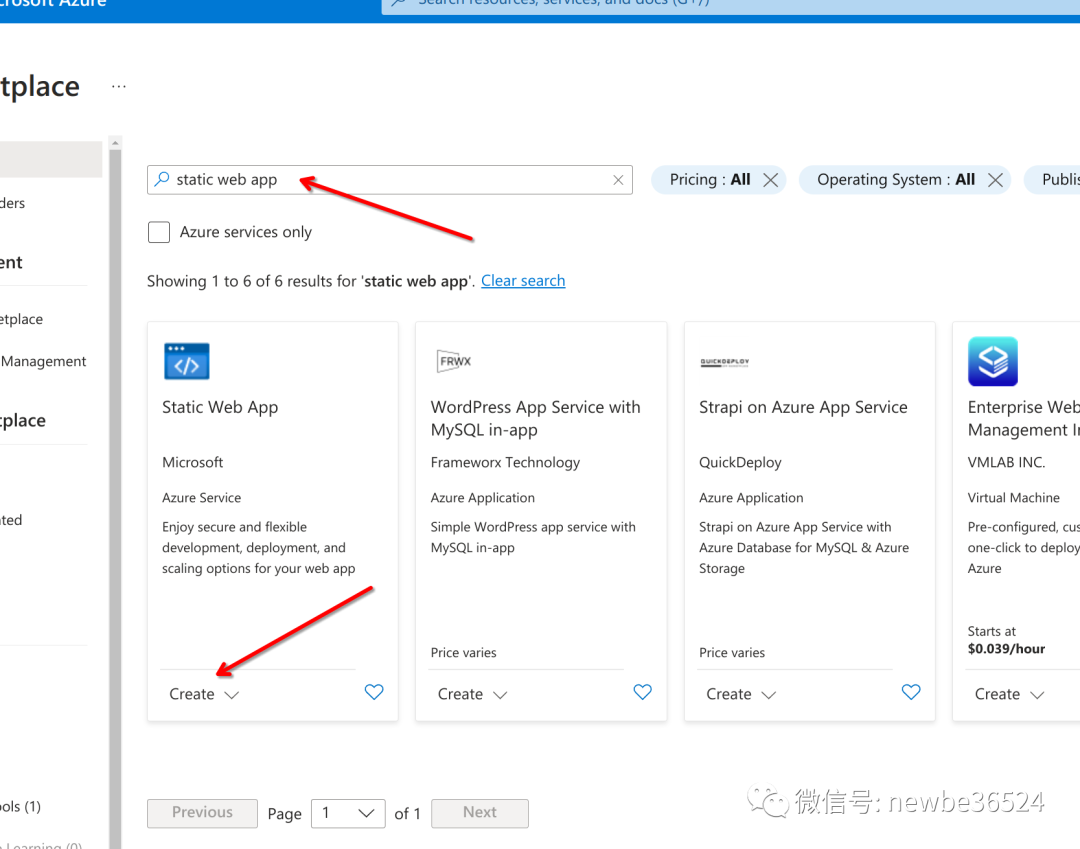Viewport: 1080px width, 849px height.
Task: Click the magnifier icon in marketplace search
Action: [162, 180]
